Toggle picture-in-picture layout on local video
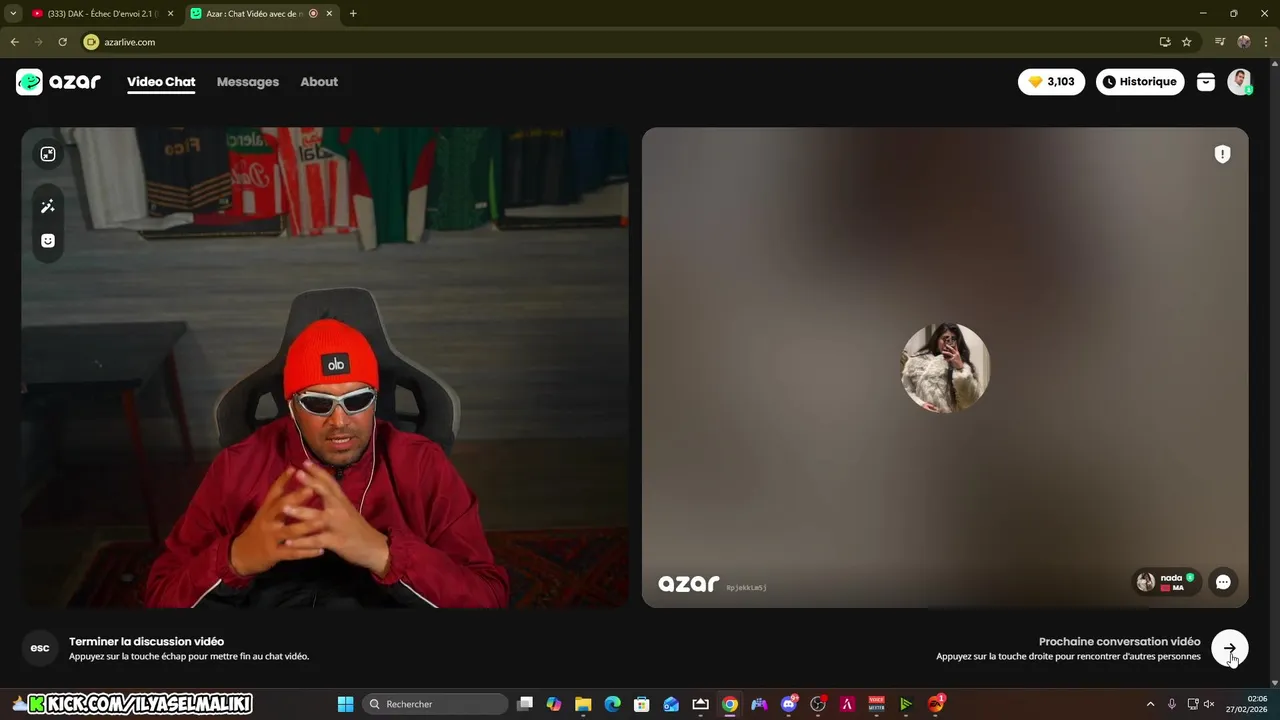This screenshot has height=720, width=1280. click(47, 154)
